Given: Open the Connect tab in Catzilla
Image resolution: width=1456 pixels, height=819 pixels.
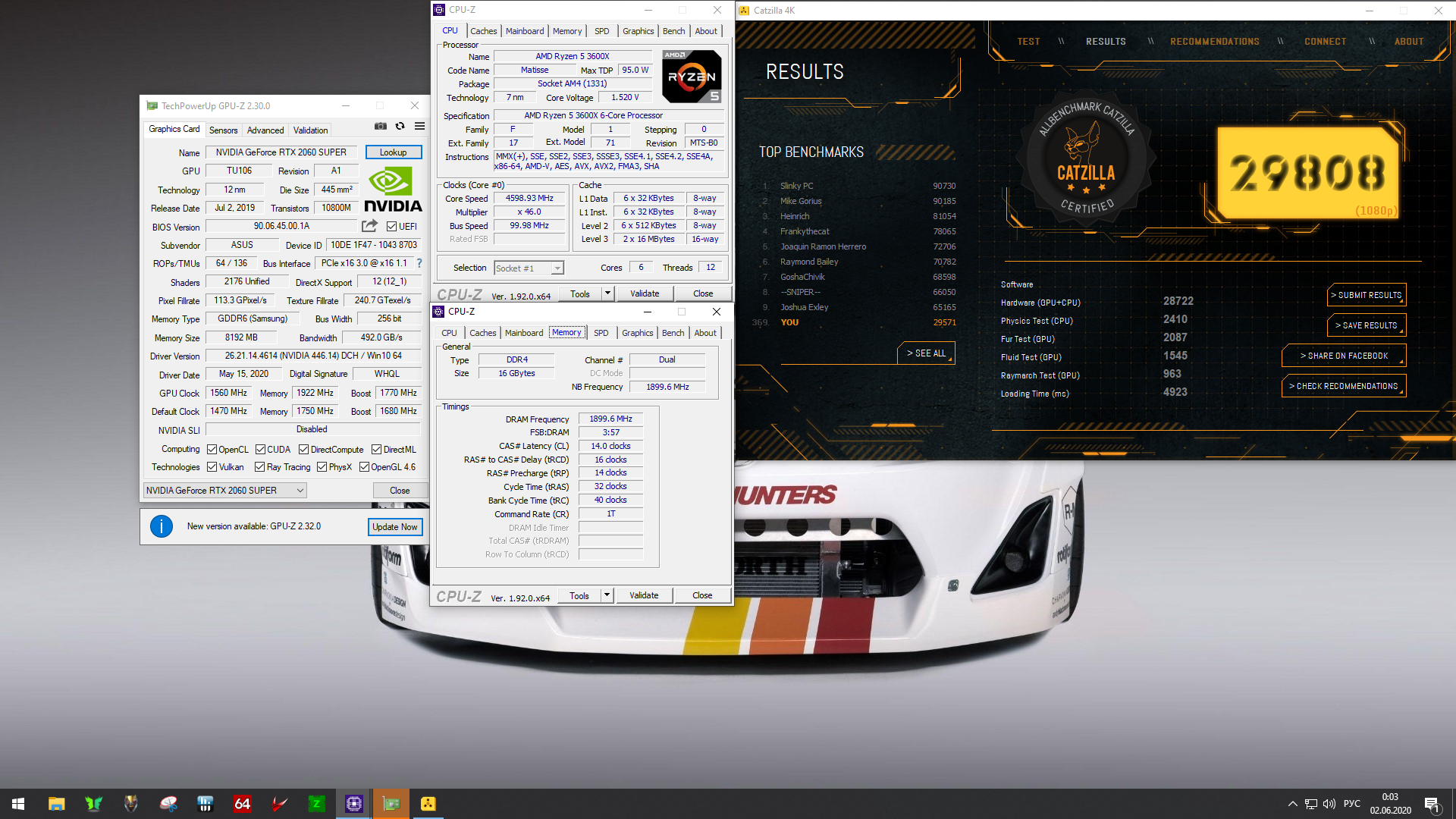Looking at the screenshot, I should [1326, 42].
